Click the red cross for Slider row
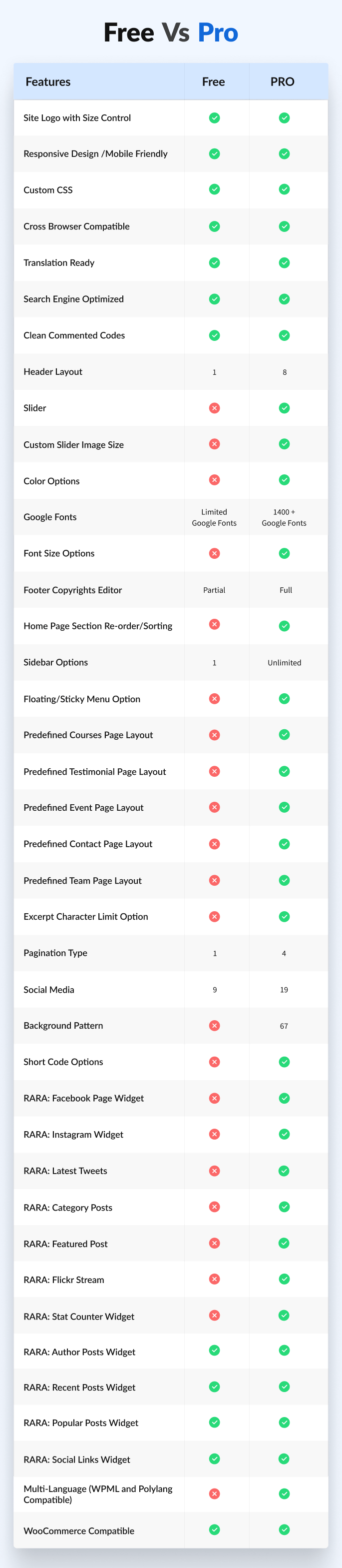The height and width of the screenshot is (1568, 342). (x=214, y=408)
